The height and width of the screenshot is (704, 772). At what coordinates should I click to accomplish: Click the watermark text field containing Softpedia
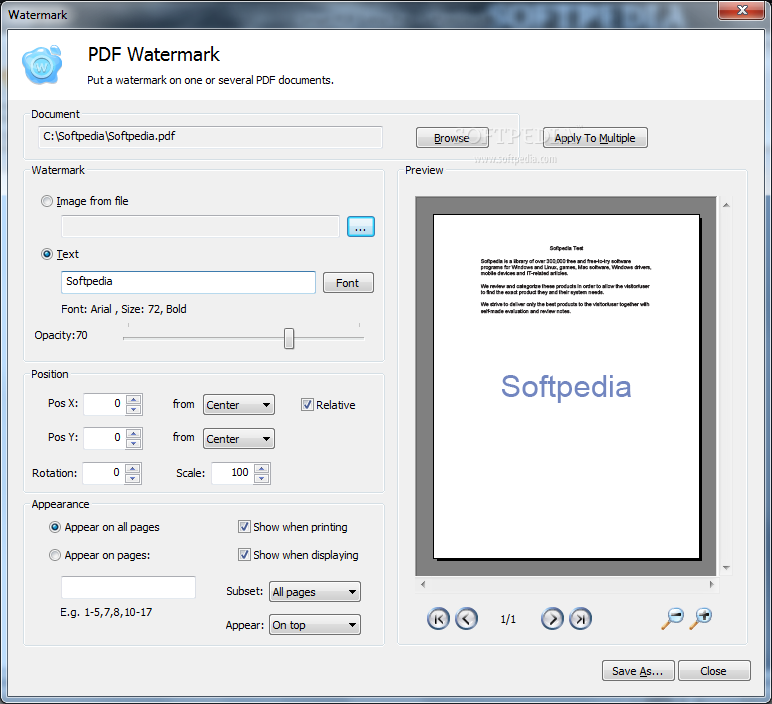pyautogui.click(x=188, y=282)
